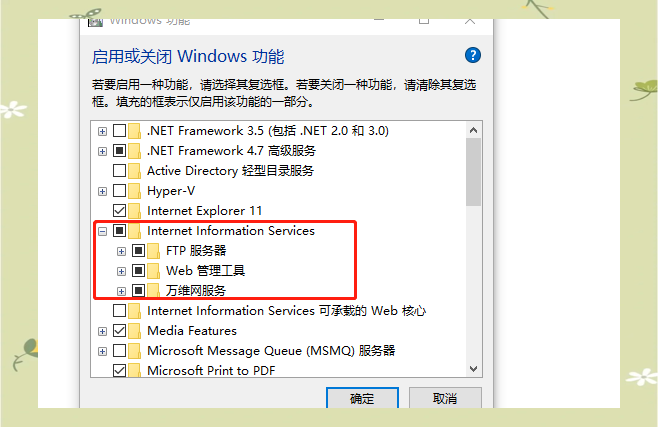Open the blue help question mark icon
The height and width of the screenshot is (427, 658).
pyautogui.click(x=473, y=55)
